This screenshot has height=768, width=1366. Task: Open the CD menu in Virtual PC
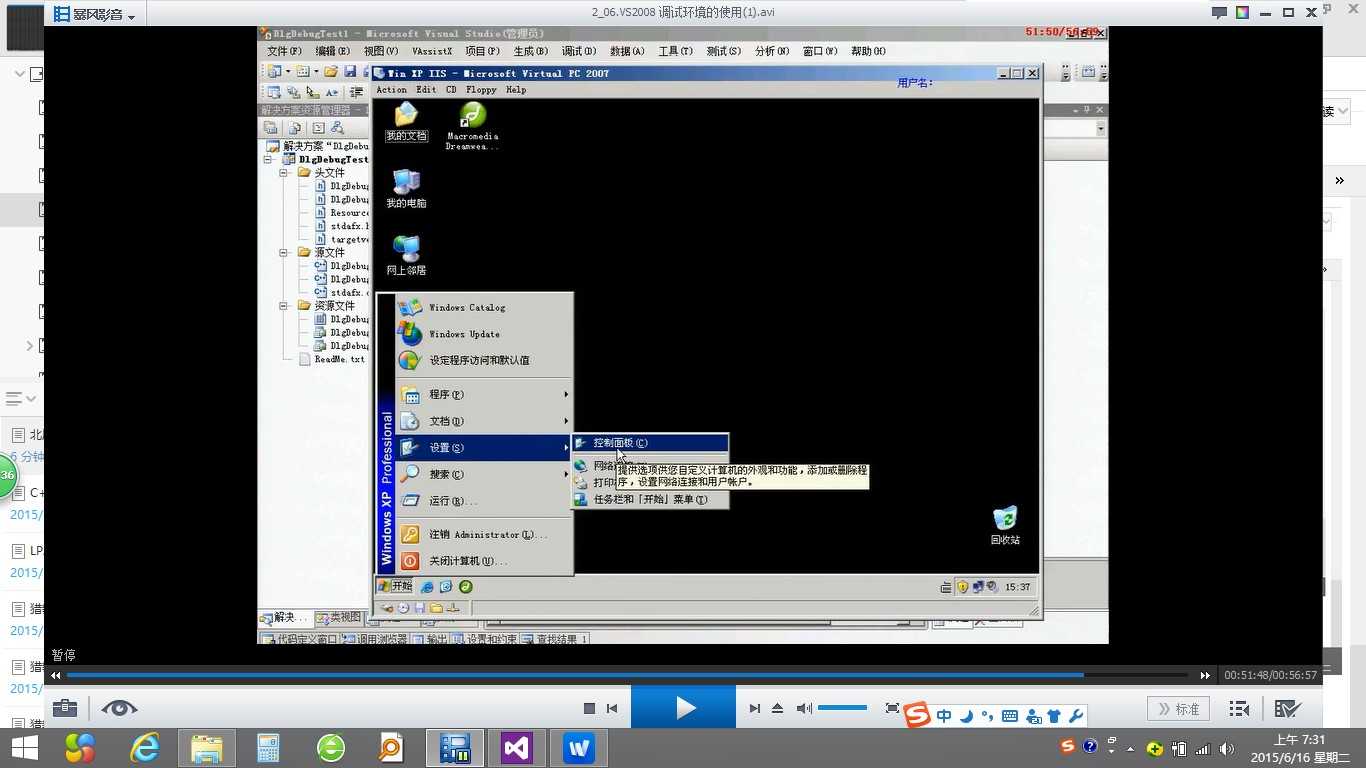(x=451, y=90)
